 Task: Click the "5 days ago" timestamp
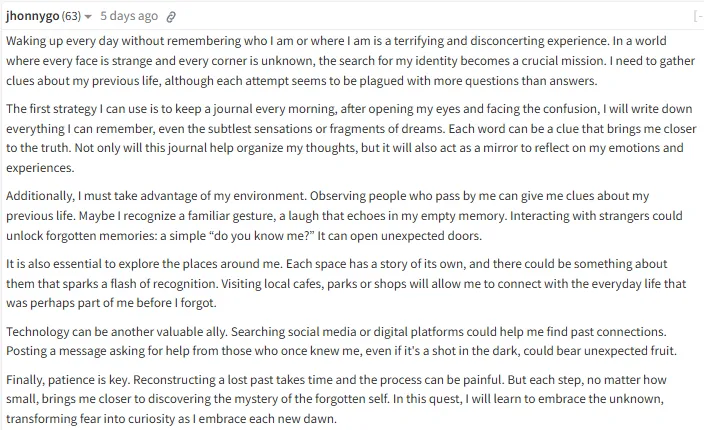(129, 16)
